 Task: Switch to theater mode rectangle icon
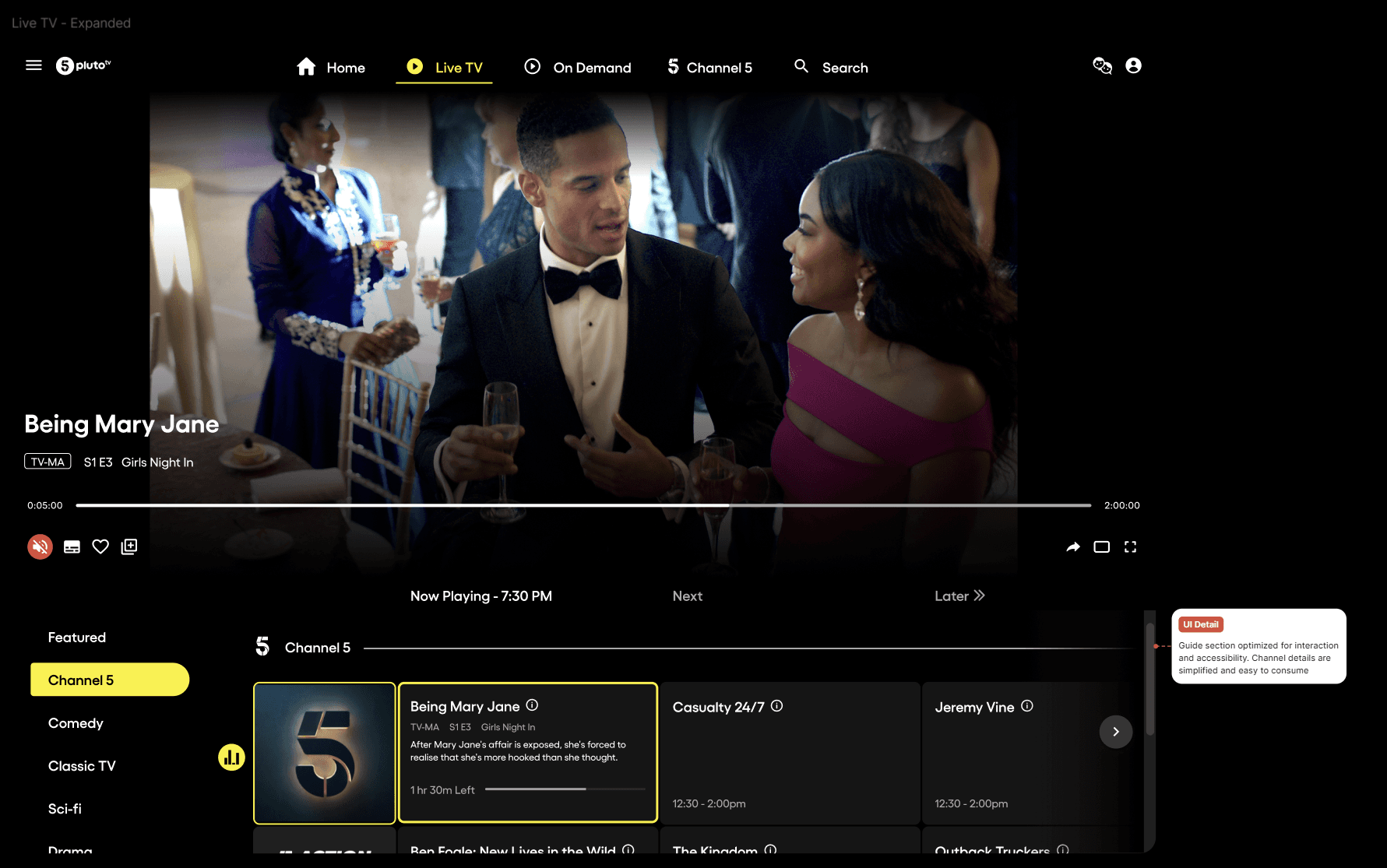tap(1102, 547)
